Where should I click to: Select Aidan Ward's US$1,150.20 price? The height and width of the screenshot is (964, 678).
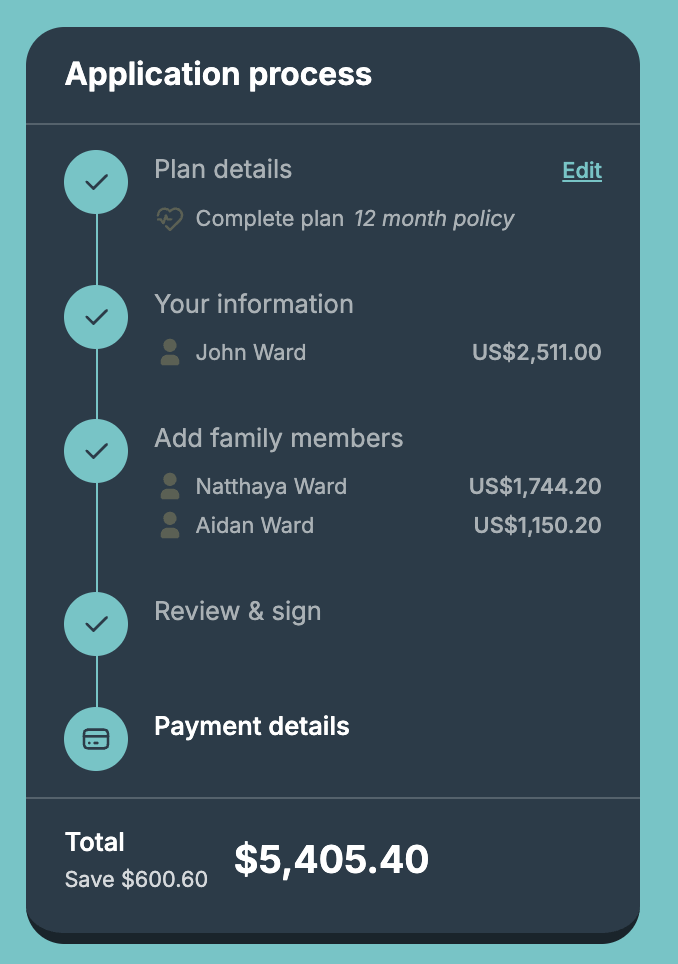(x=537, y=525)
